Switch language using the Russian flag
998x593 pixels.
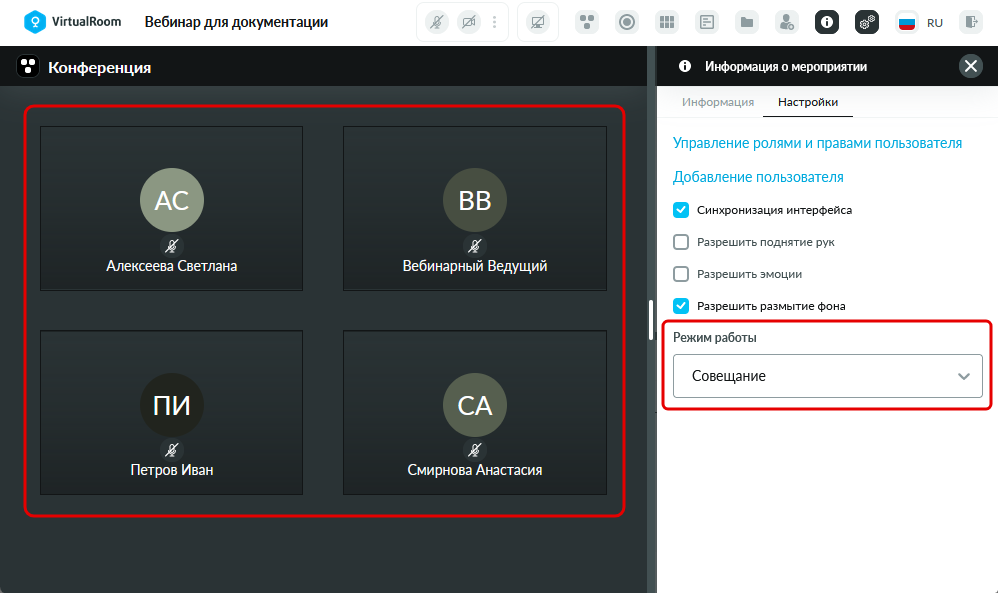coord(907,23)
